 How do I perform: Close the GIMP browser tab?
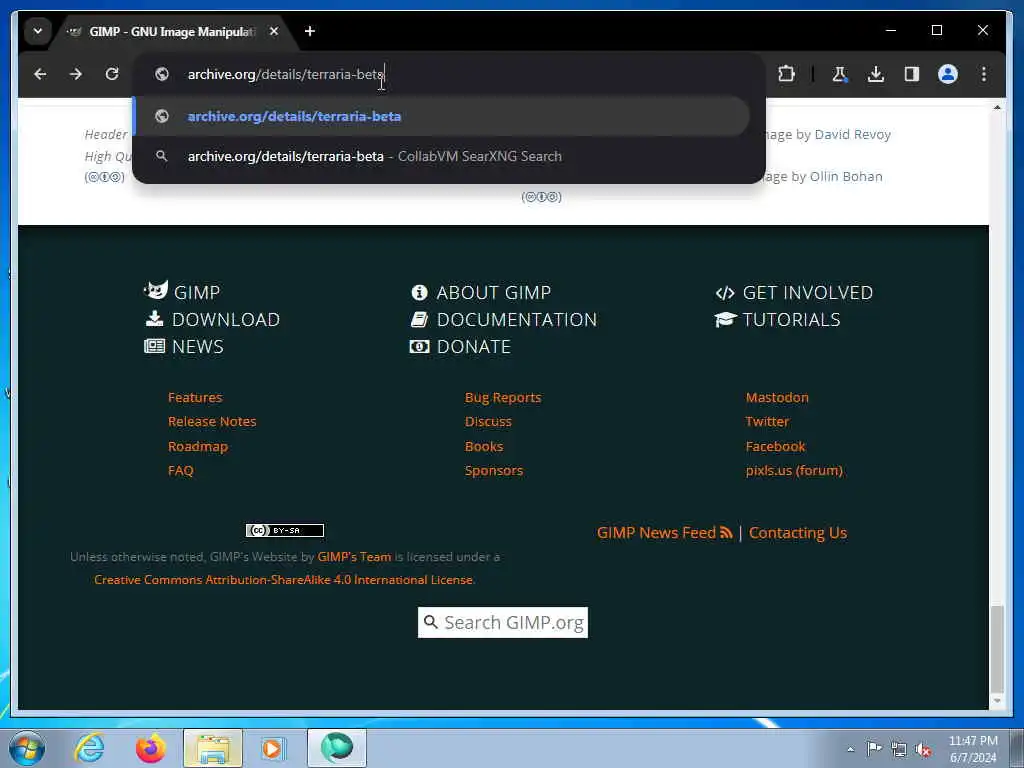(274, 31)
